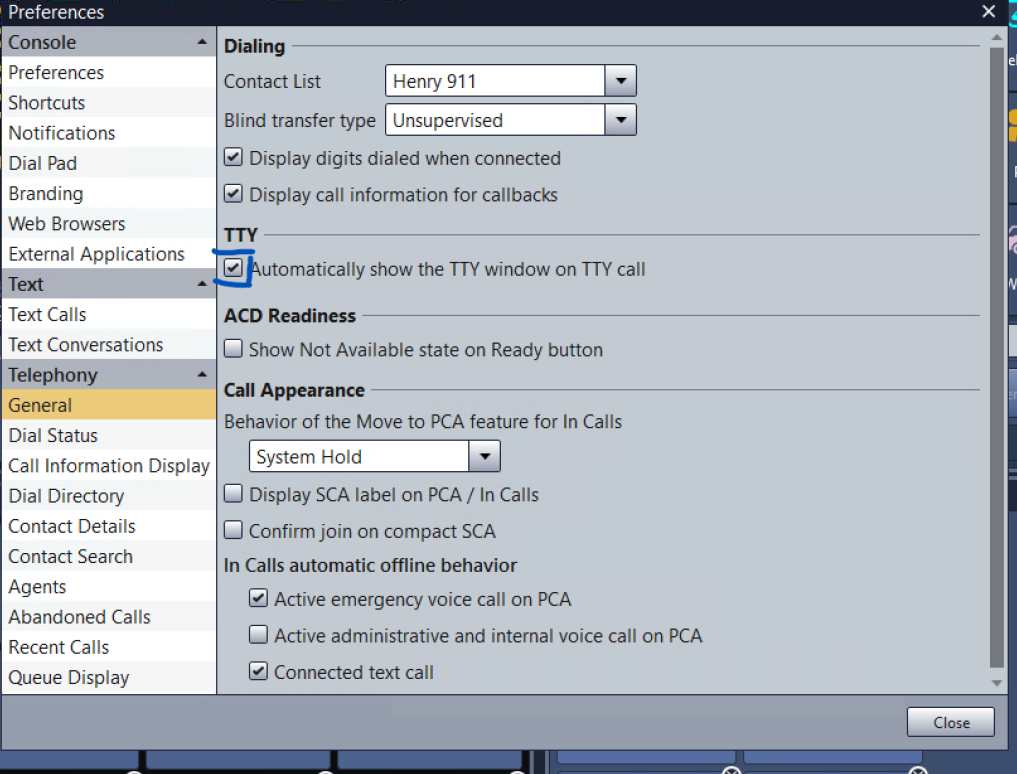The width and height of the screenshot is (1017, 774).
Task: Click the scrollbar down arrow
Action: point(996,683)
